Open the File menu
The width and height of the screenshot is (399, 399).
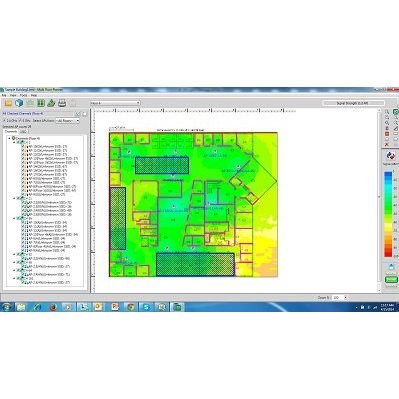(x=4, y=95)
